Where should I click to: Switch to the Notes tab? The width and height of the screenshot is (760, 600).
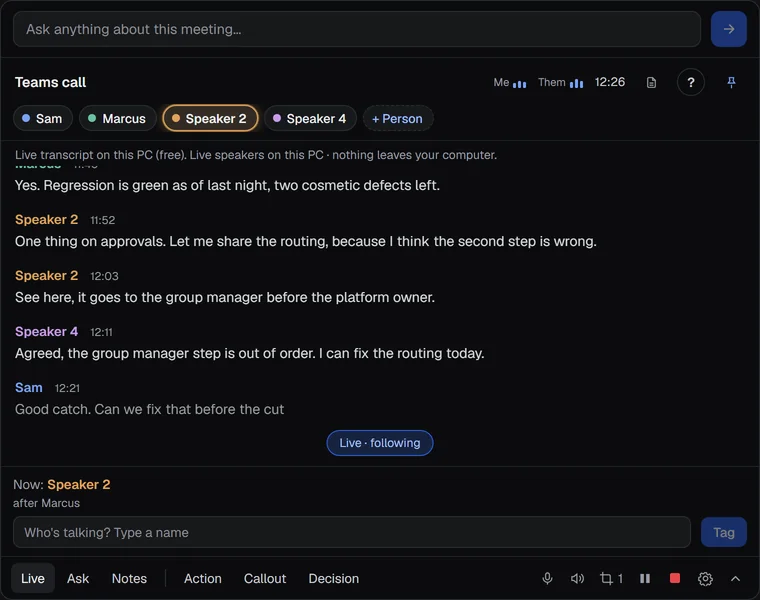[x=129, y=578]
